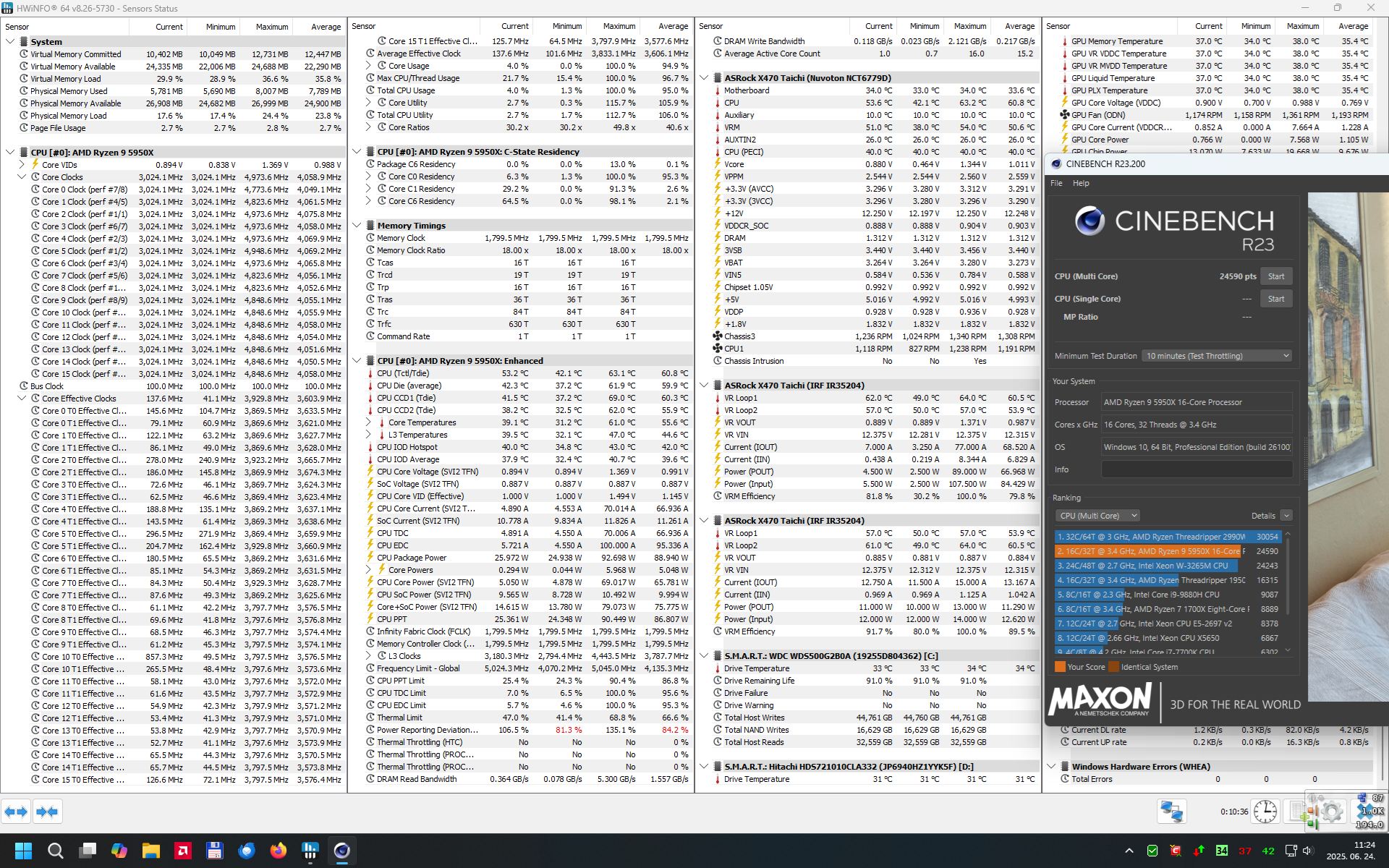
Task: Switch to Cinebench taskbar icon
Action: (x=342, y=851)
